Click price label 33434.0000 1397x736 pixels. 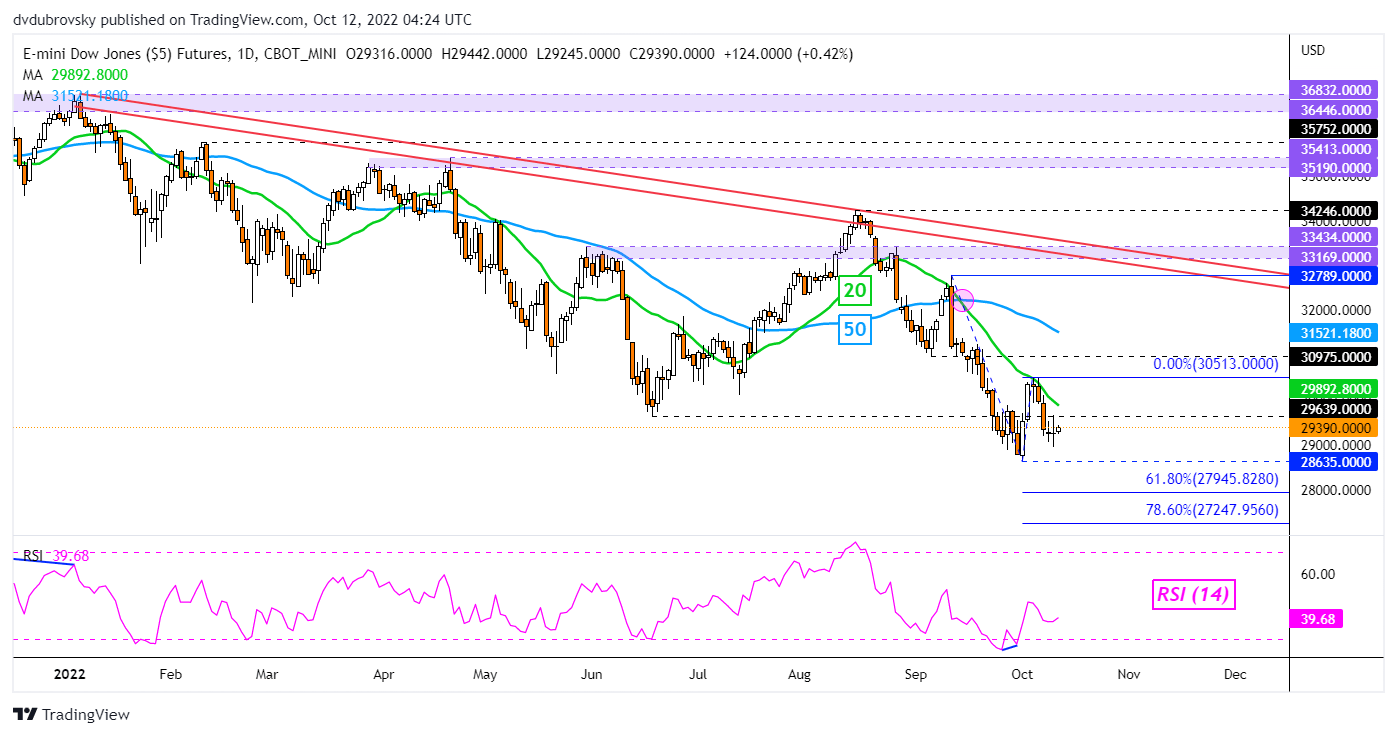pyautogui.click(x=1335, y=237)
